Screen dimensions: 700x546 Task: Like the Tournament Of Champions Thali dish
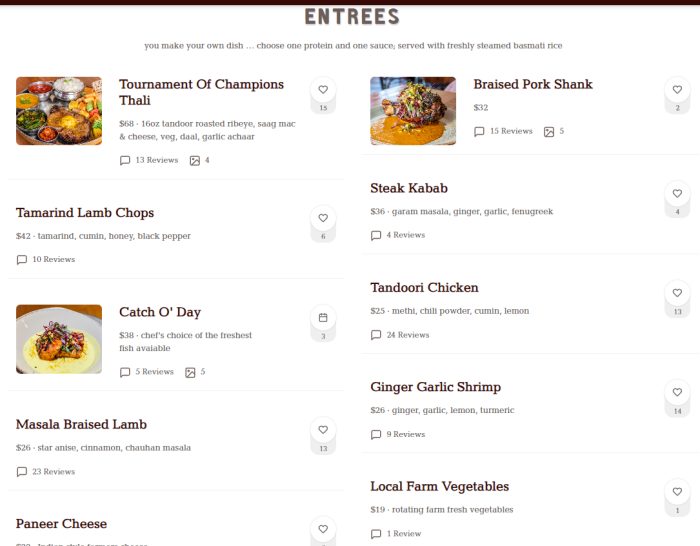323,89
